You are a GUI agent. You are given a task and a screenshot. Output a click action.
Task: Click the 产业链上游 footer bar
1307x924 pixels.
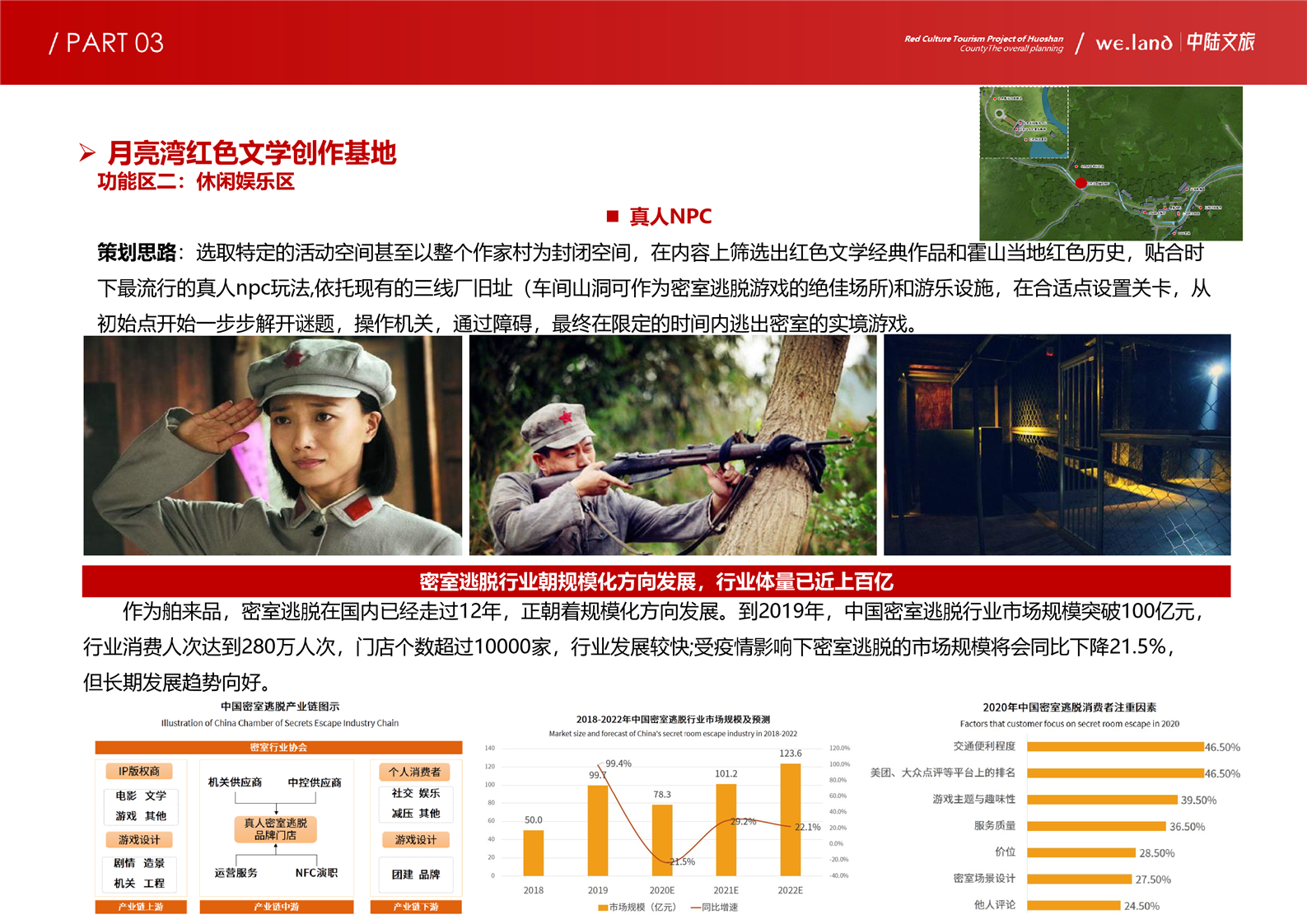point(141,907)
